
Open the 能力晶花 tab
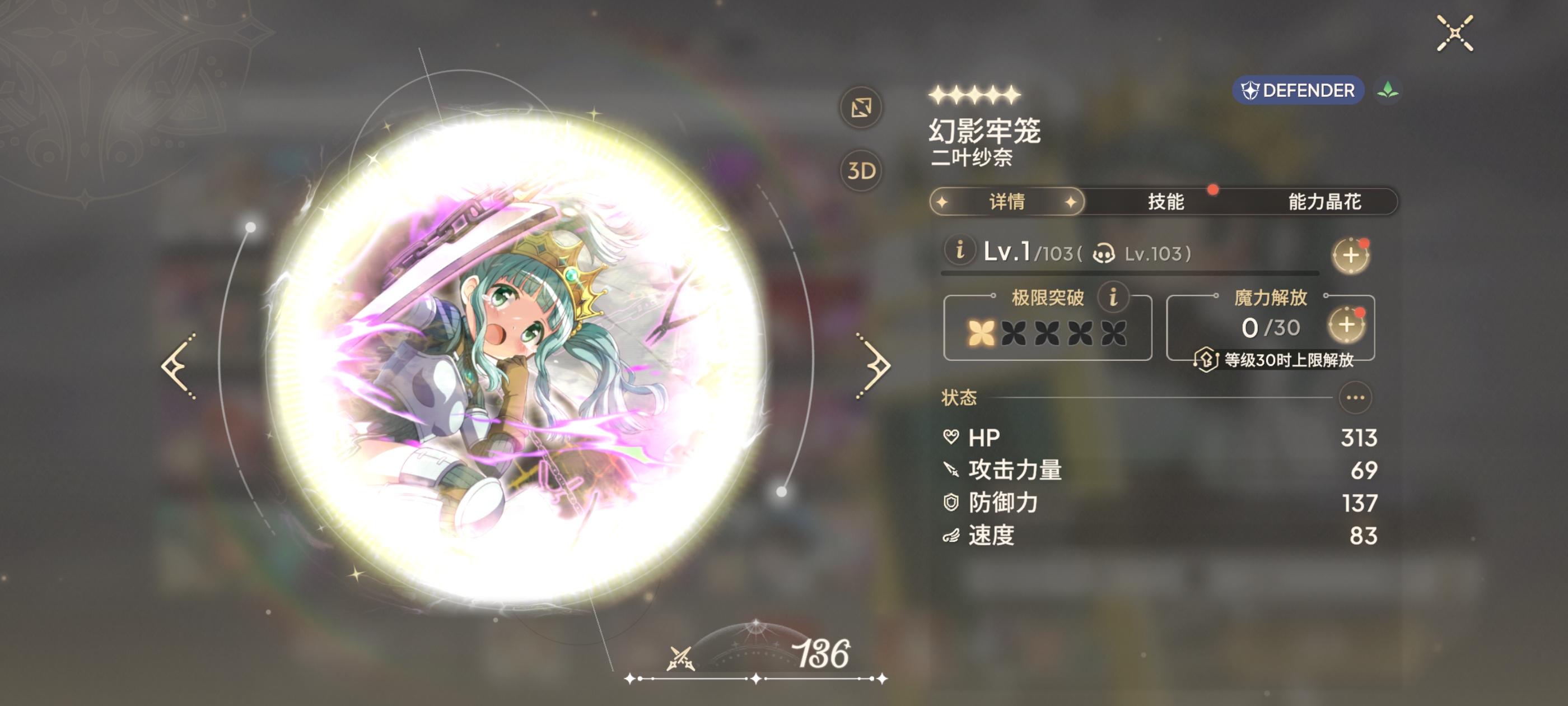point(1324,202)
